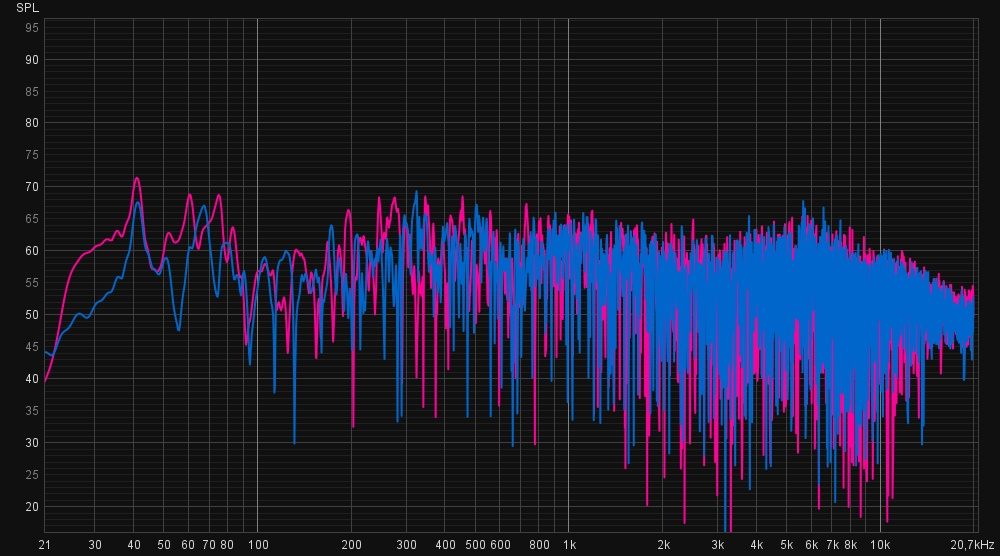Click the 75 dB label on the SPL axis
The width and height of the screenshot is (1000, 556).
(x=32, y=155)
